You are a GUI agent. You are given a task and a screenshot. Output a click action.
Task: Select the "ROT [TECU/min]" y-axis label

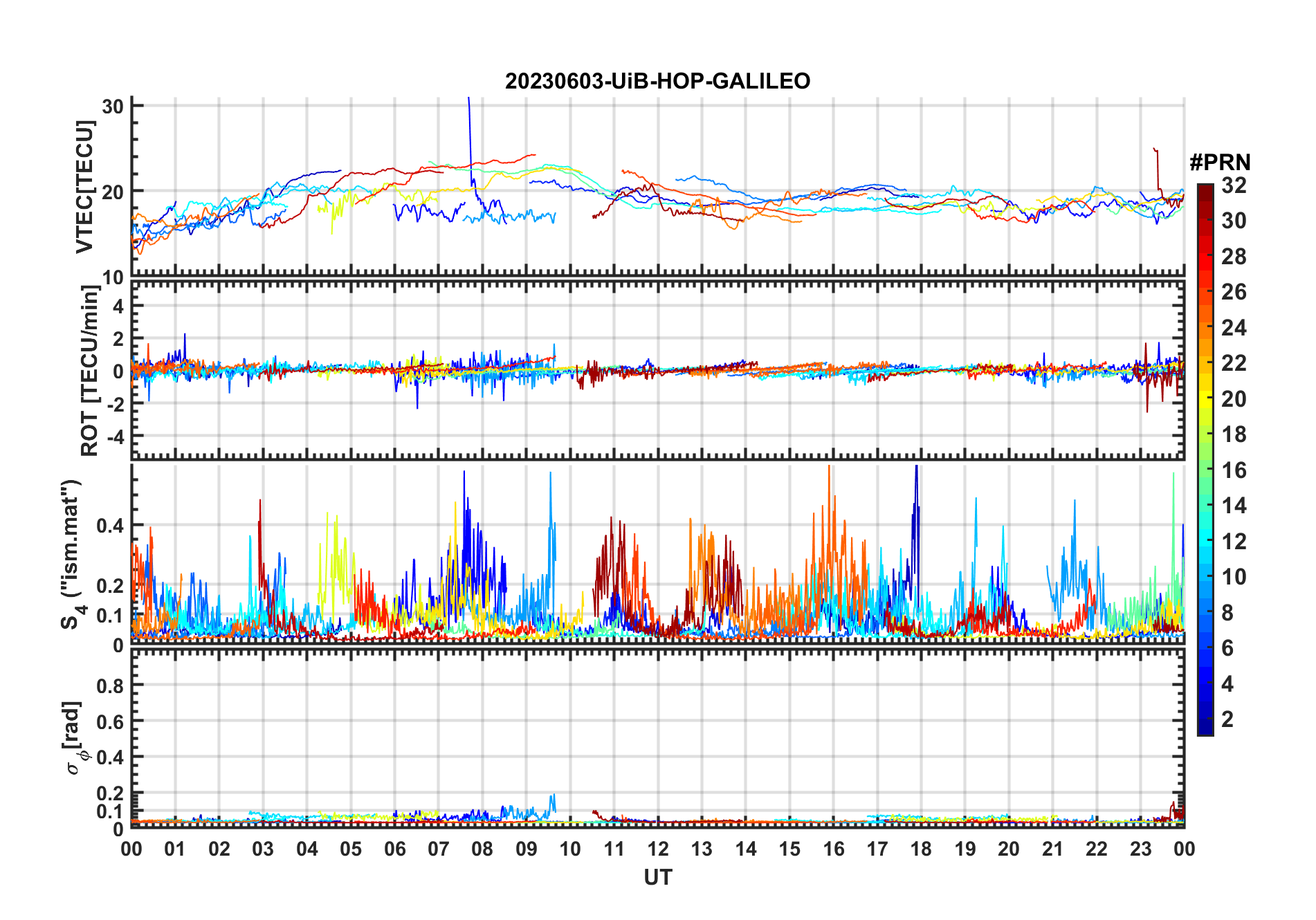tap(91, 371)
